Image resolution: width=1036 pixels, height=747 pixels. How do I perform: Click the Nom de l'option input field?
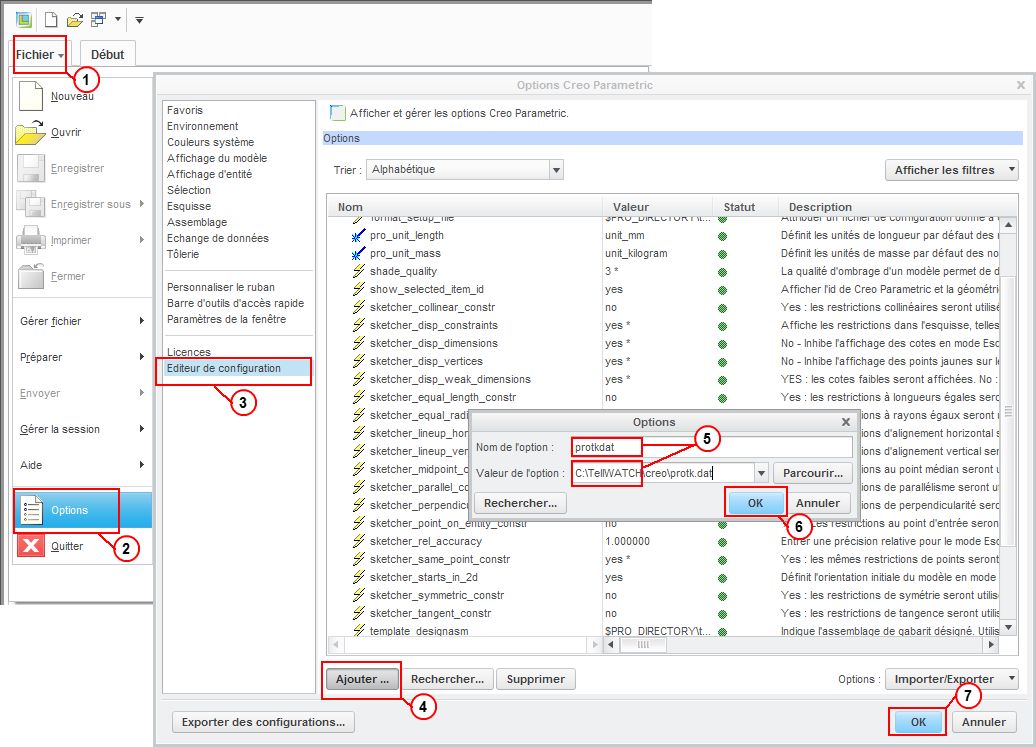tap(712, 447)
